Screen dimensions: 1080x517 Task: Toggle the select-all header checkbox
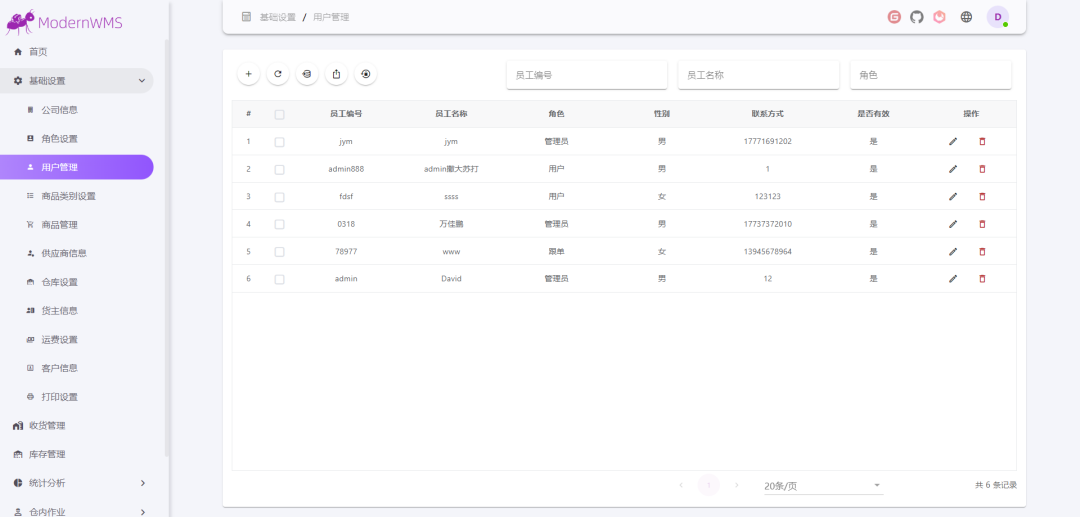click(279, 114)
